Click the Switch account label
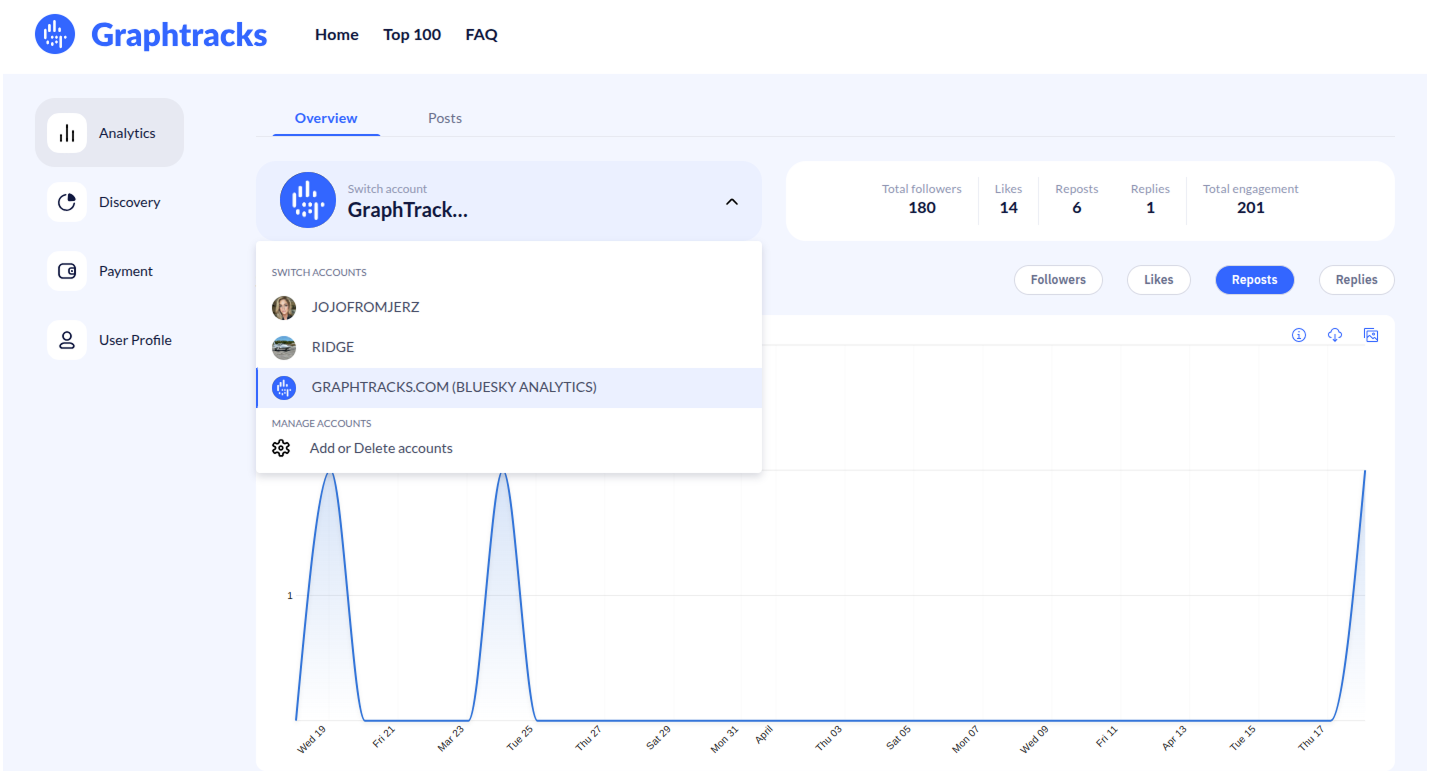Image resolution: width=1430 pixels, height=774 pixels. point(387,189)
